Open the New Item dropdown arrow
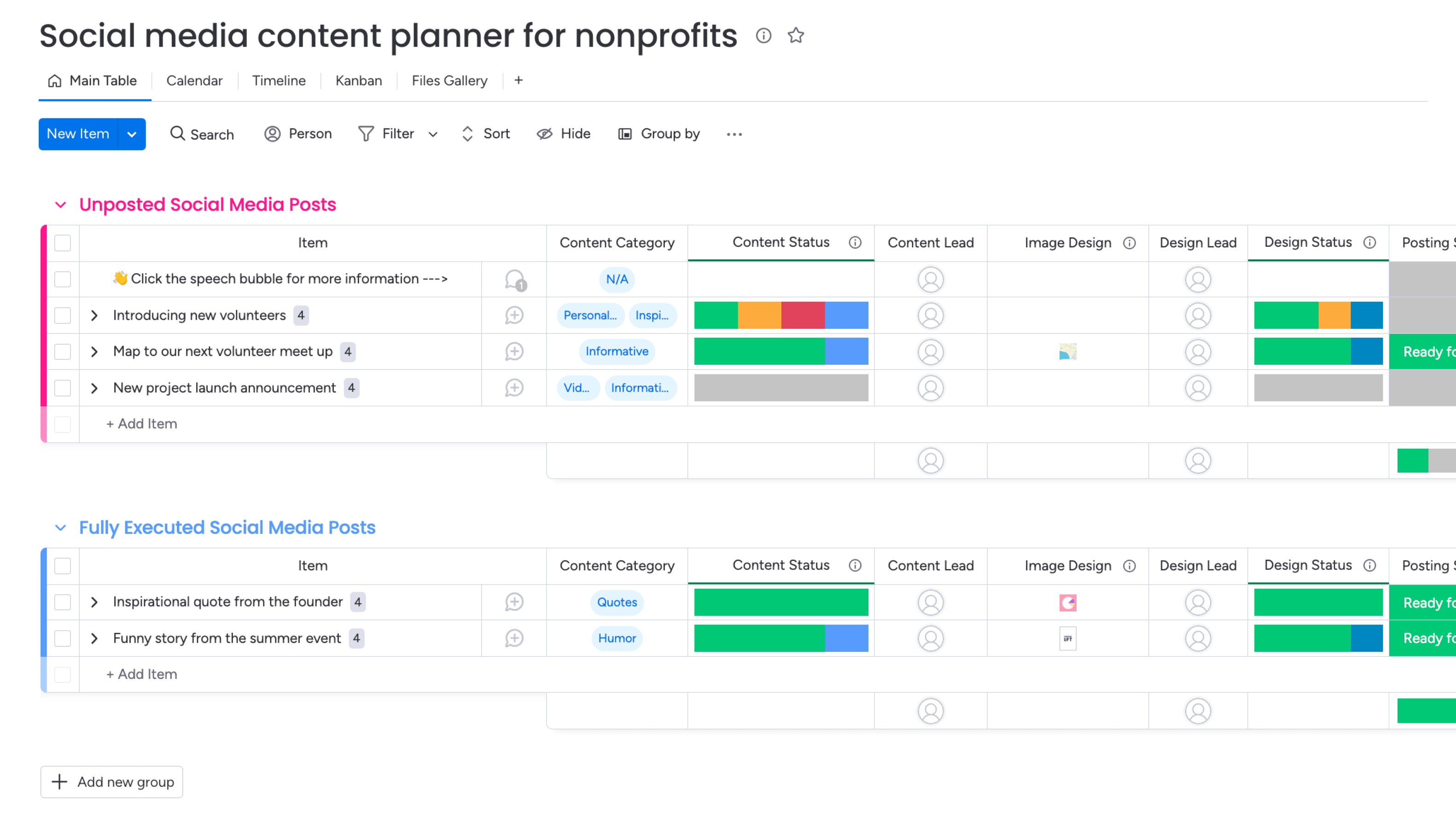The image size is (1456, 819). (132, 134)
